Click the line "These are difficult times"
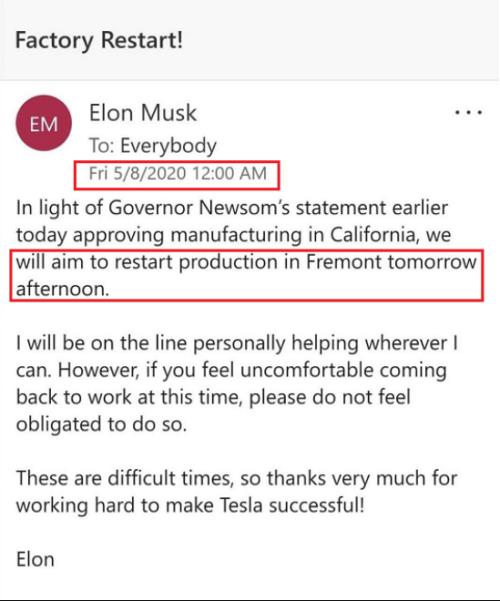 125,479
